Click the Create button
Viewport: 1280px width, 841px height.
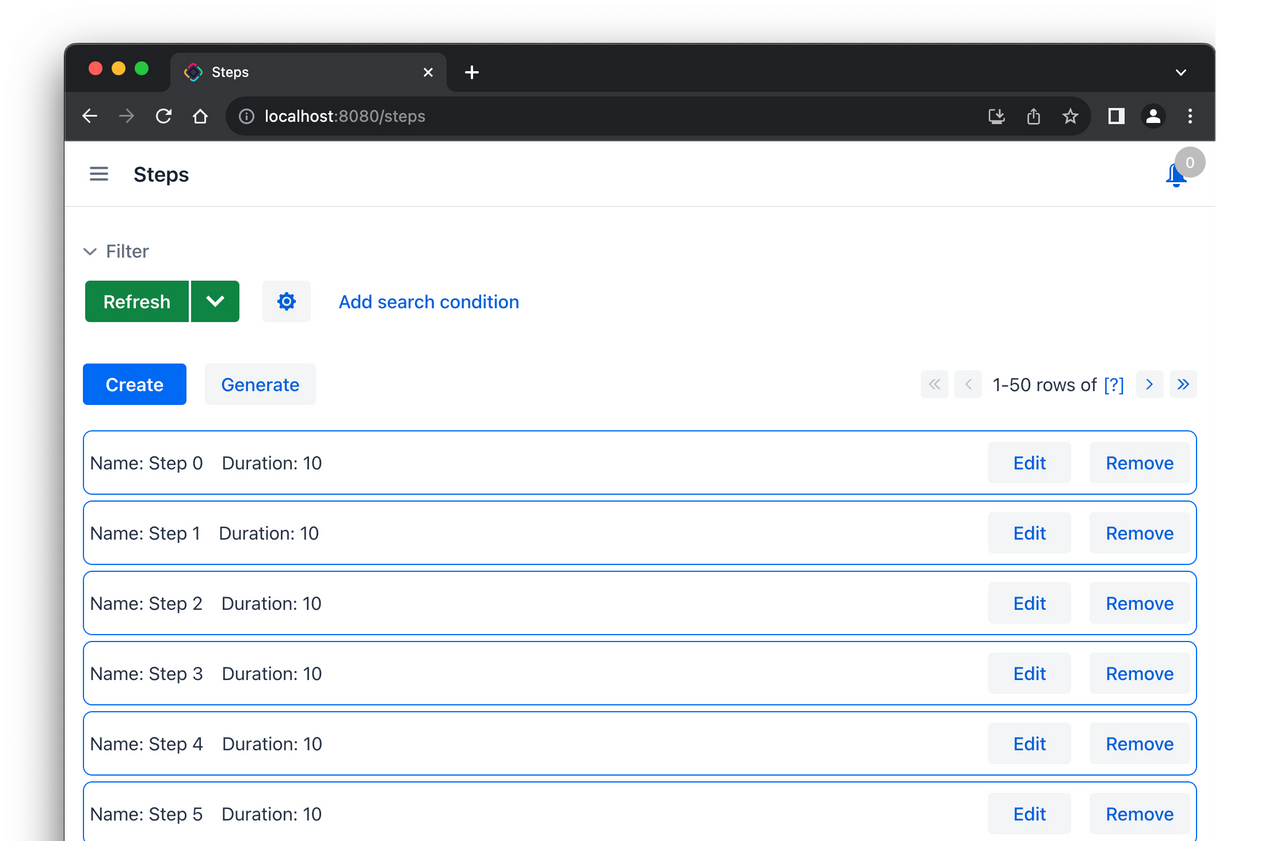pos(134,384)
